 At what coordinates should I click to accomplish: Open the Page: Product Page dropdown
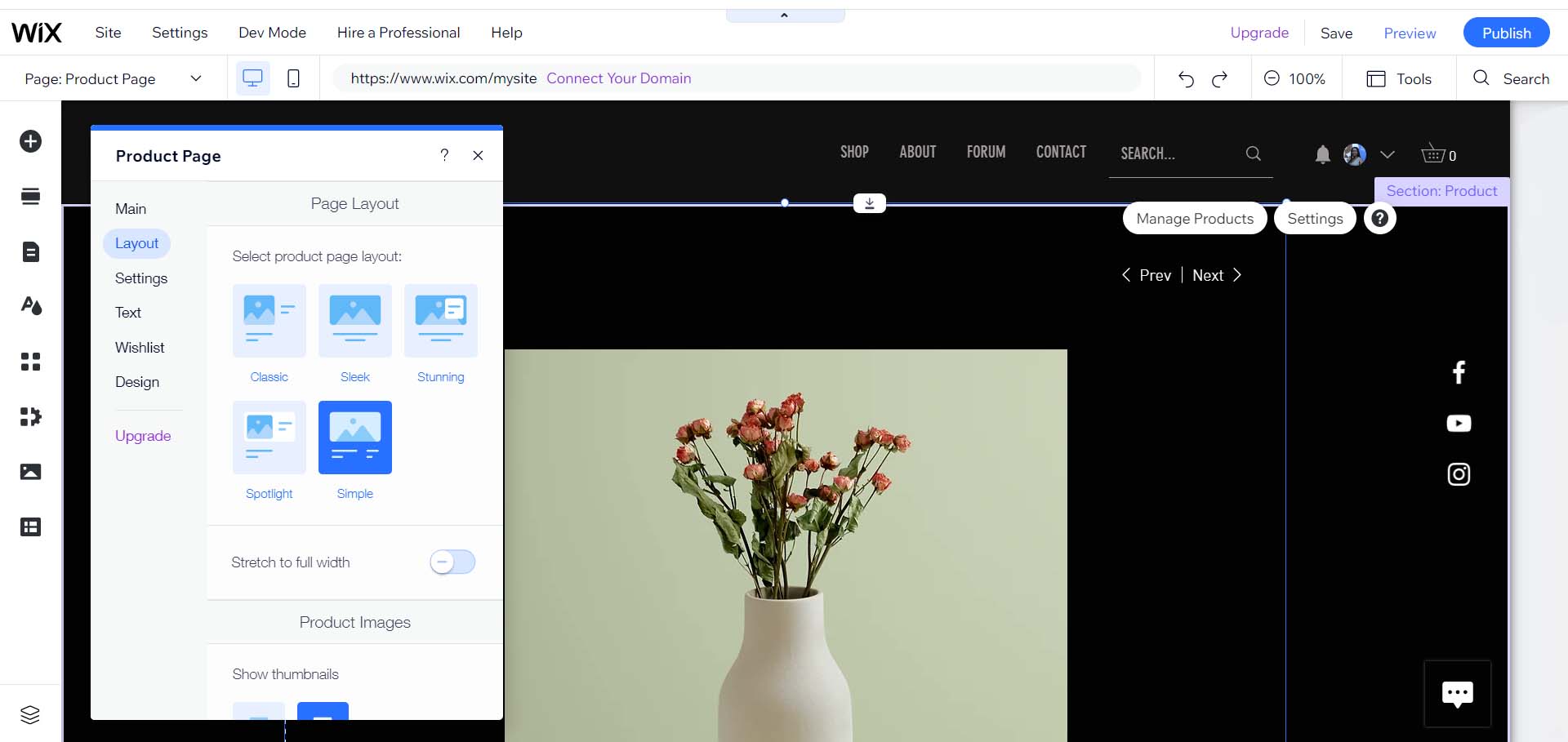coord(113,78)
